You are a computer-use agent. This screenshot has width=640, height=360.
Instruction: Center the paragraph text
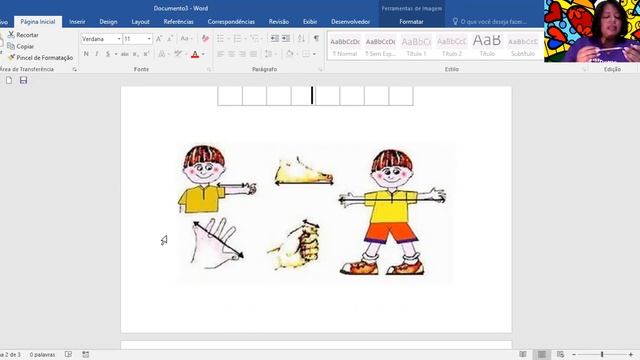(231, 54)
